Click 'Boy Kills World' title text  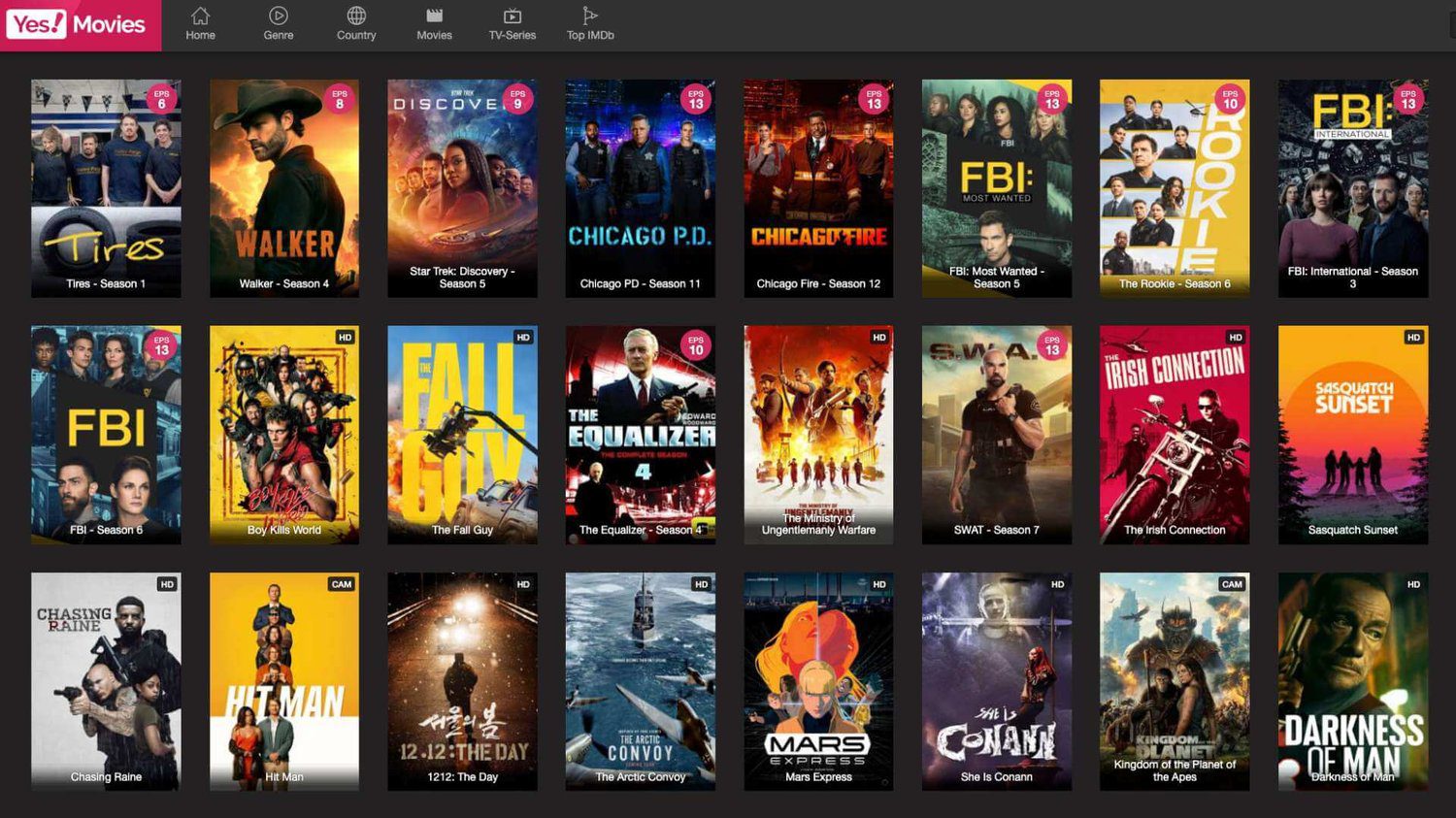point(284,530)
